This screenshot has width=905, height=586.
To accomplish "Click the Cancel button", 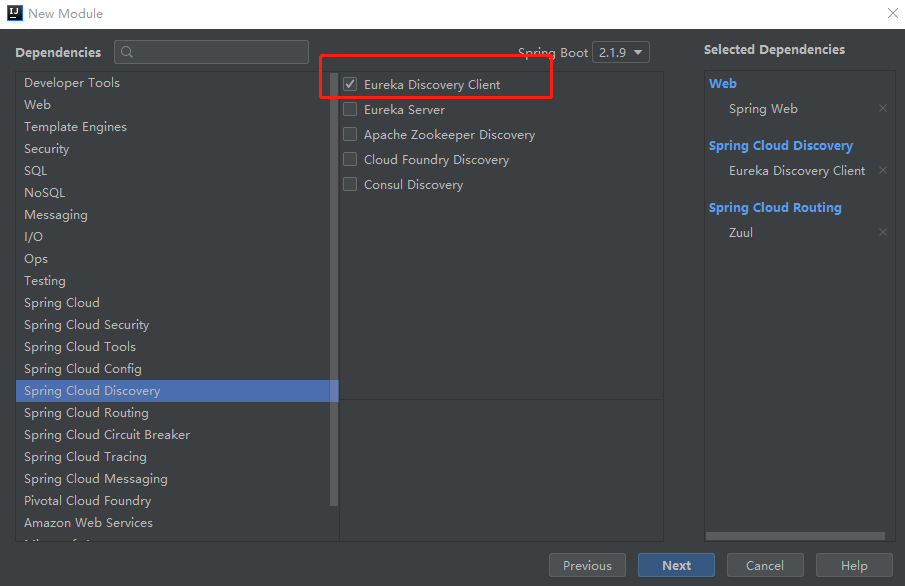I will [x=764, y=566].
